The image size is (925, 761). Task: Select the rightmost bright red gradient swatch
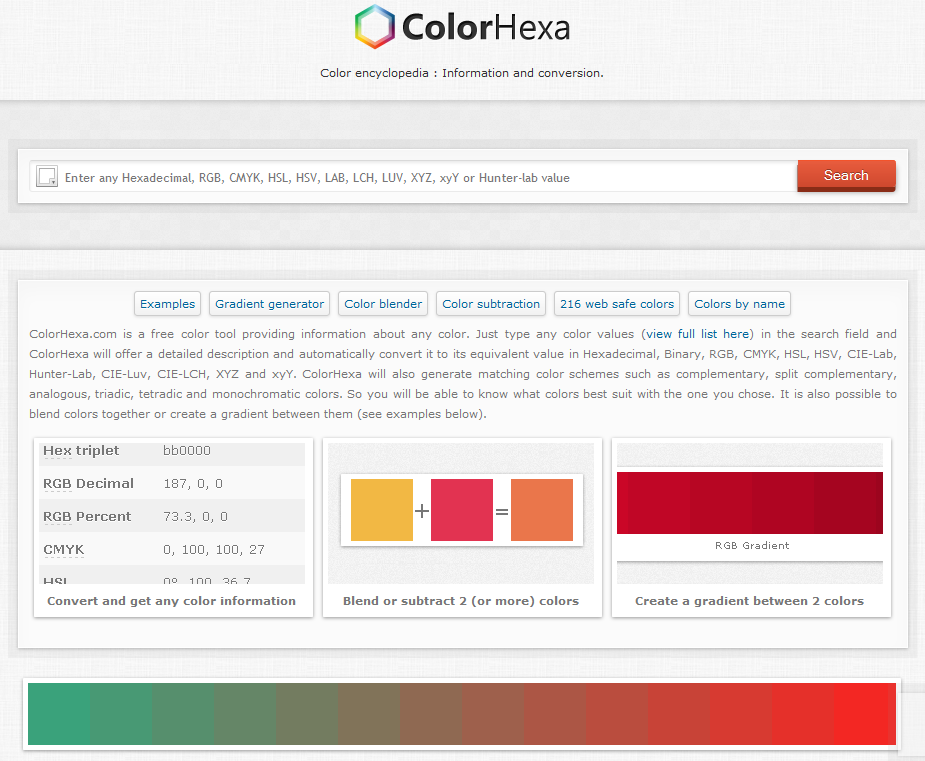tap(864, 714)
